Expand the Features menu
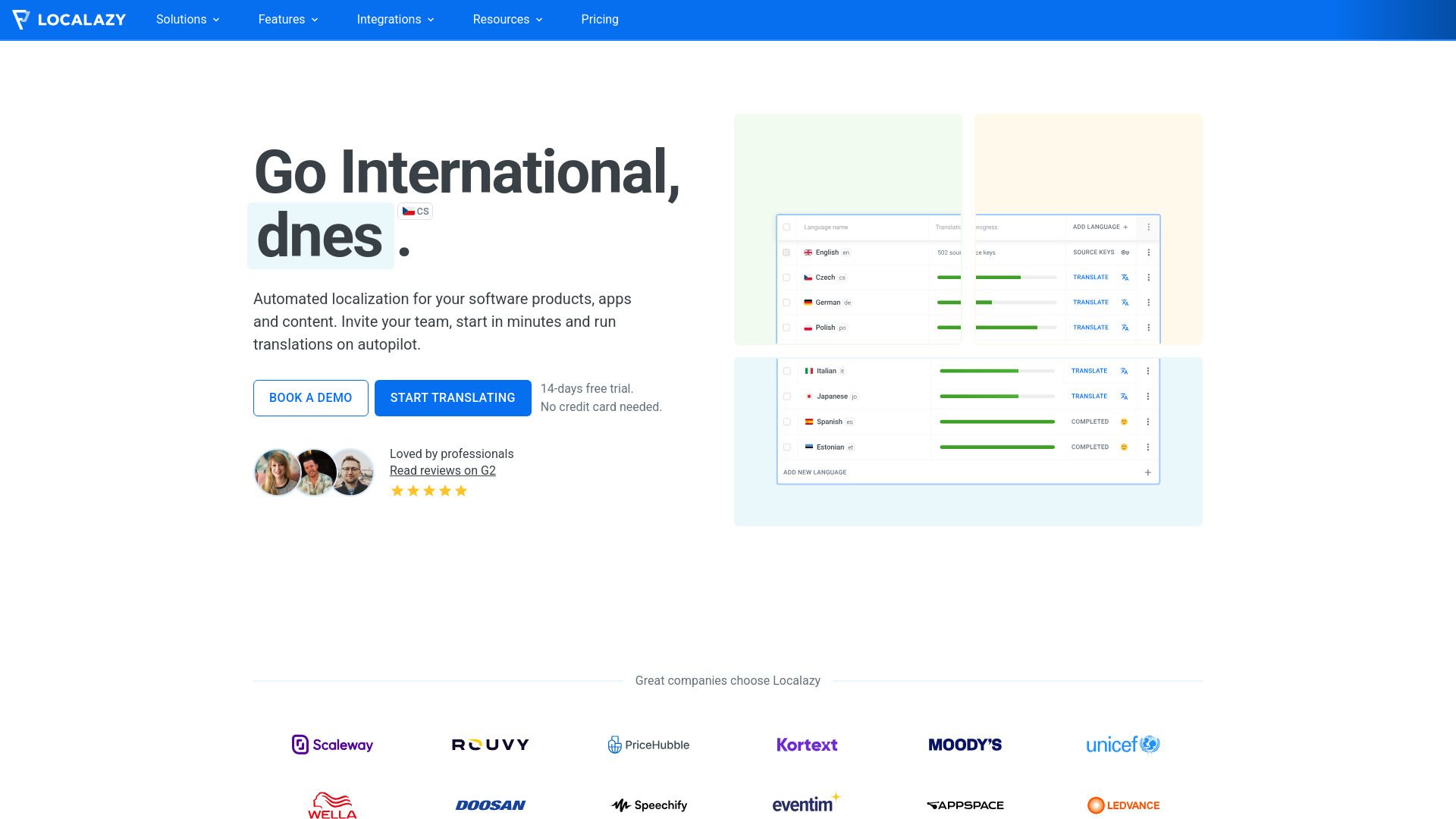This screenshot has width=1456, height=819. tap(288, 20)
